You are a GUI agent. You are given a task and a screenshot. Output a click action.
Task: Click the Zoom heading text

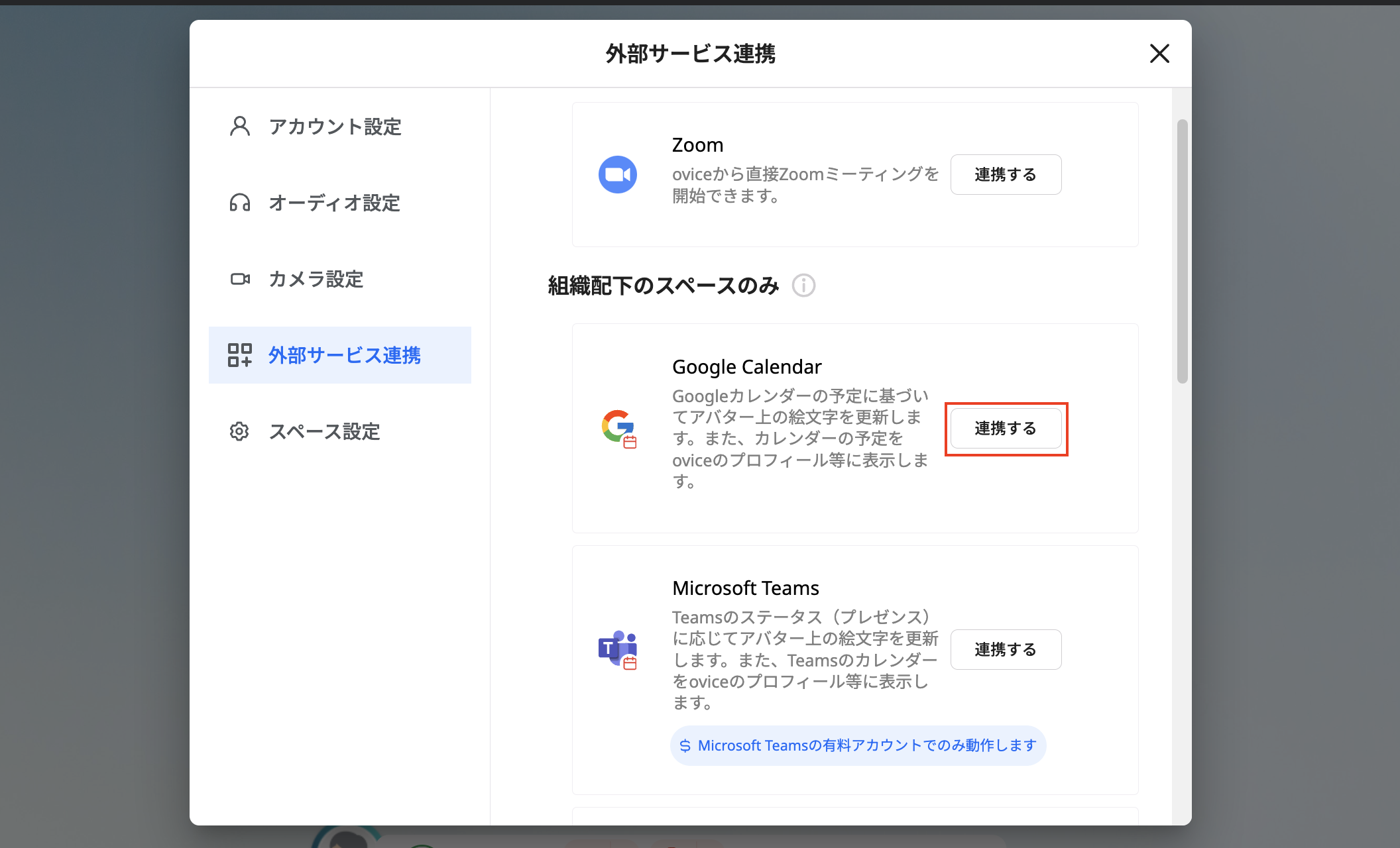pos(697,145)
